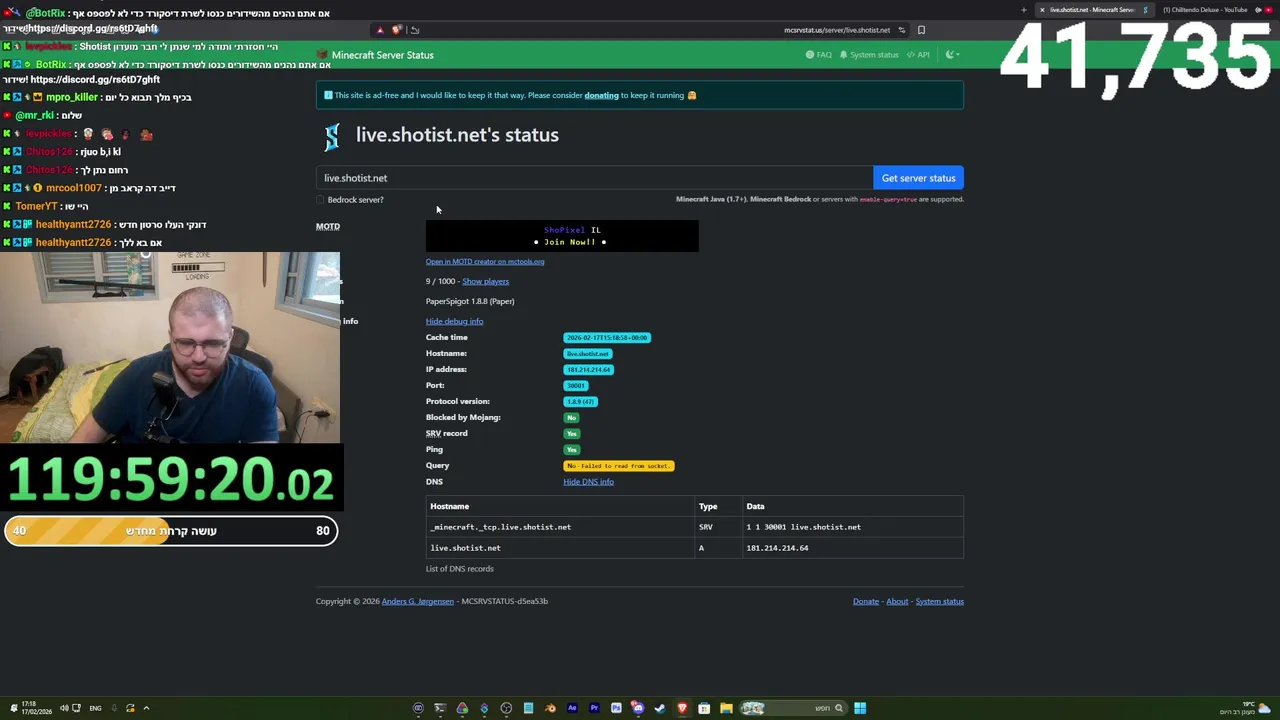Open File Explorer from taskbar
1280x720 pixels.
[x=726, y=708]
